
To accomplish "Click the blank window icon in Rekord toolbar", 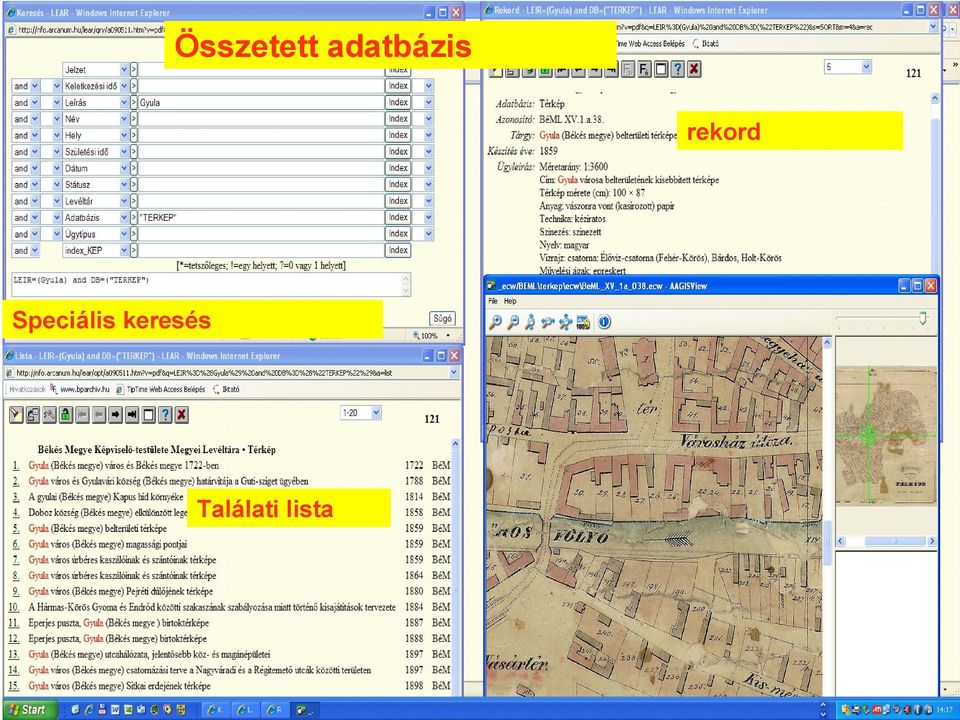I will pos(661,69).
